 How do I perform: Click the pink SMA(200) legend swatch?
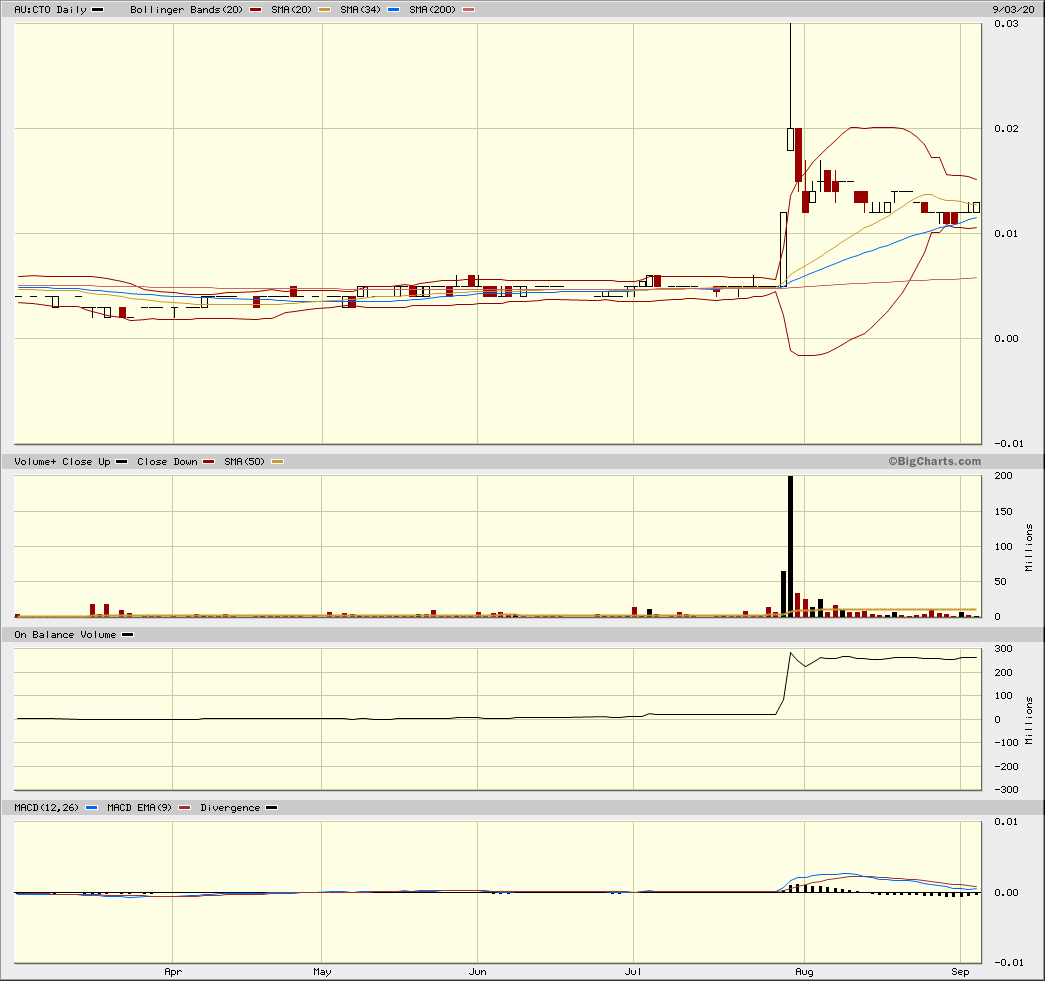[469, 9]
